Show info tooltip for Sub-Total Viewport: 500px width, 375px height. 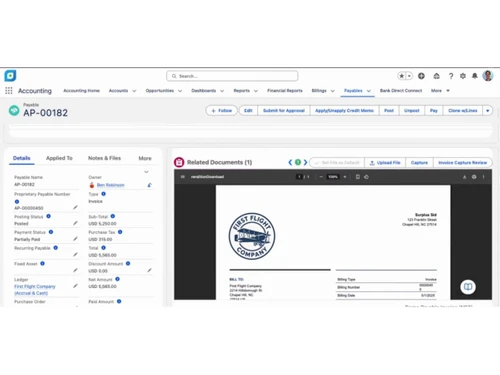pyautogui.click(x=113, y=216)
